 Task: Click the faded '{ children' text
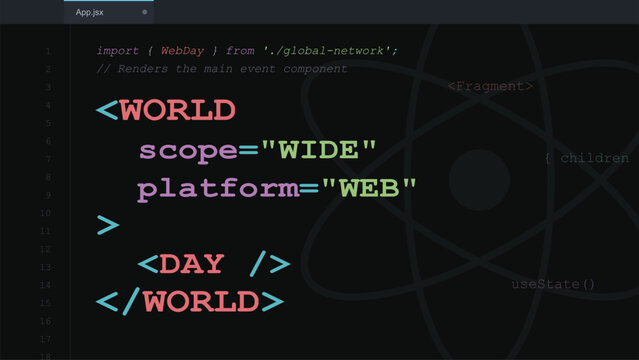tap(587, 158)
